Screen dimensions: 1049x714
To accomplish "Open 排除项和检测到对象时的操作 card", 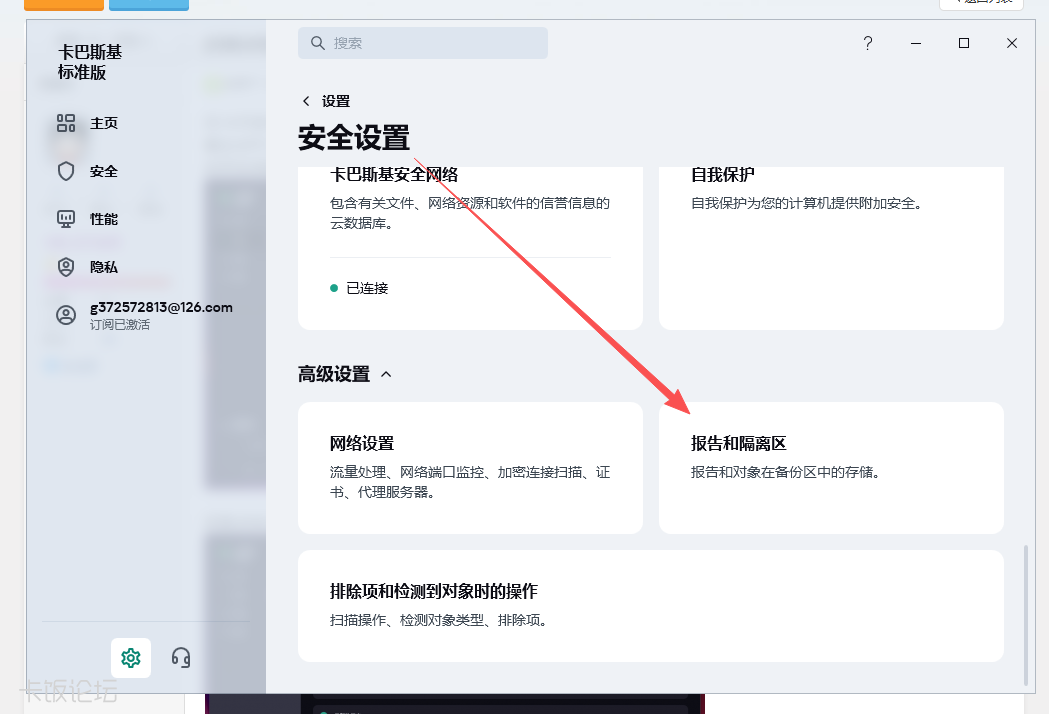I will coord(650,606).
